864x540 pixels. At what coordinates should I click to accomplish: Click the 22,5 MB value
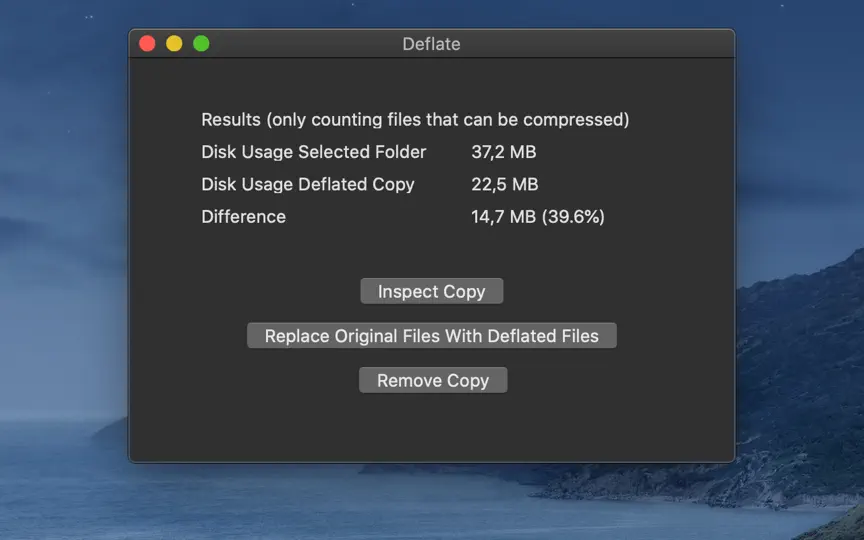(x=504, y=185)
